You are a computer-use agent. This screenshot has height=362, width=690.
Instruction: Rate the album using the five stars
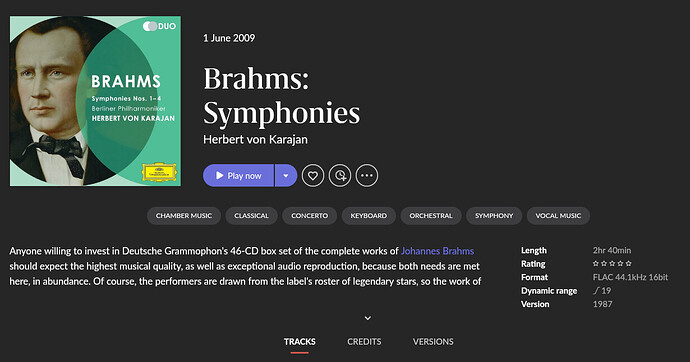pos(612,263)
